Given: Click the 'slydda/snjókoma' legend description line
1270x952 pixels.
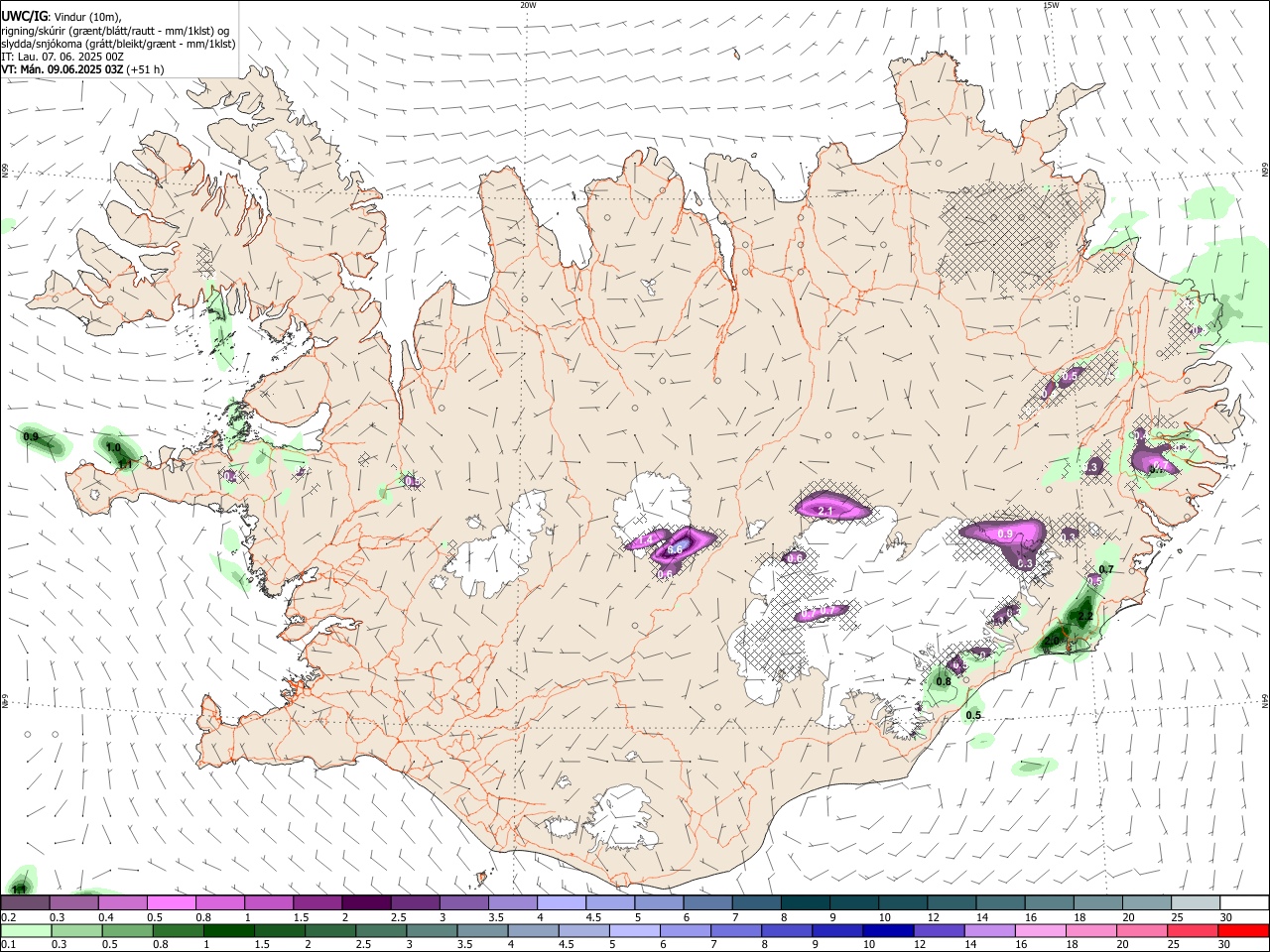Looking at the screenshot, I should [118, 44].
